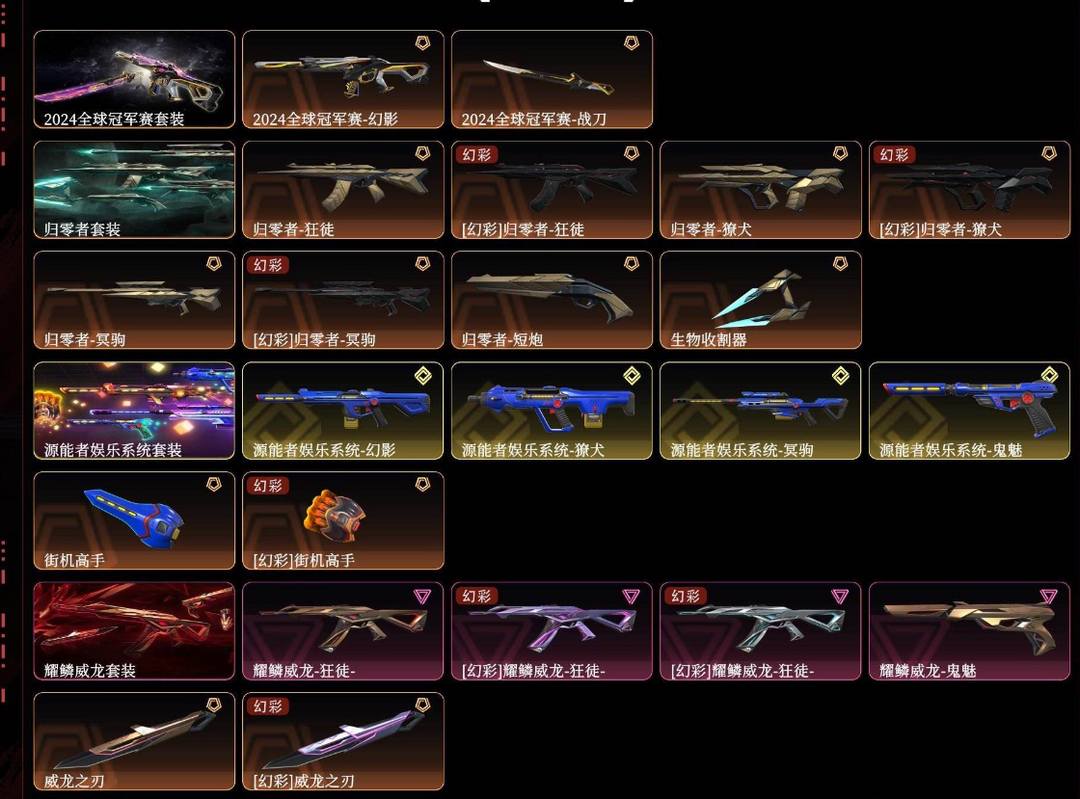This screenshot has width=1080, height=799.
Task: Click the 幻彩 tag on [幻彩]威龙之刃
Action: pyautogui.click(x=267, y=706)
